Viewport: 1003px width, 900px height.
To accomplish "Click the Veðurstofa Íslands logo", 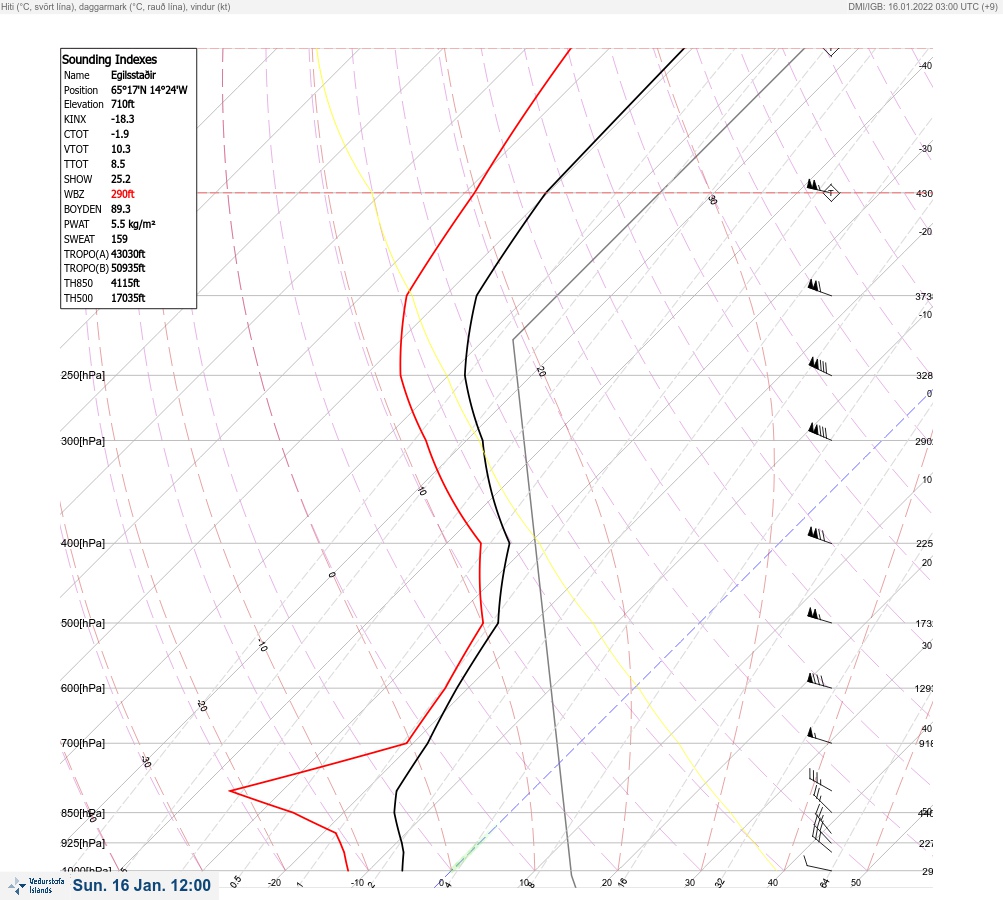I will point(36,885).
